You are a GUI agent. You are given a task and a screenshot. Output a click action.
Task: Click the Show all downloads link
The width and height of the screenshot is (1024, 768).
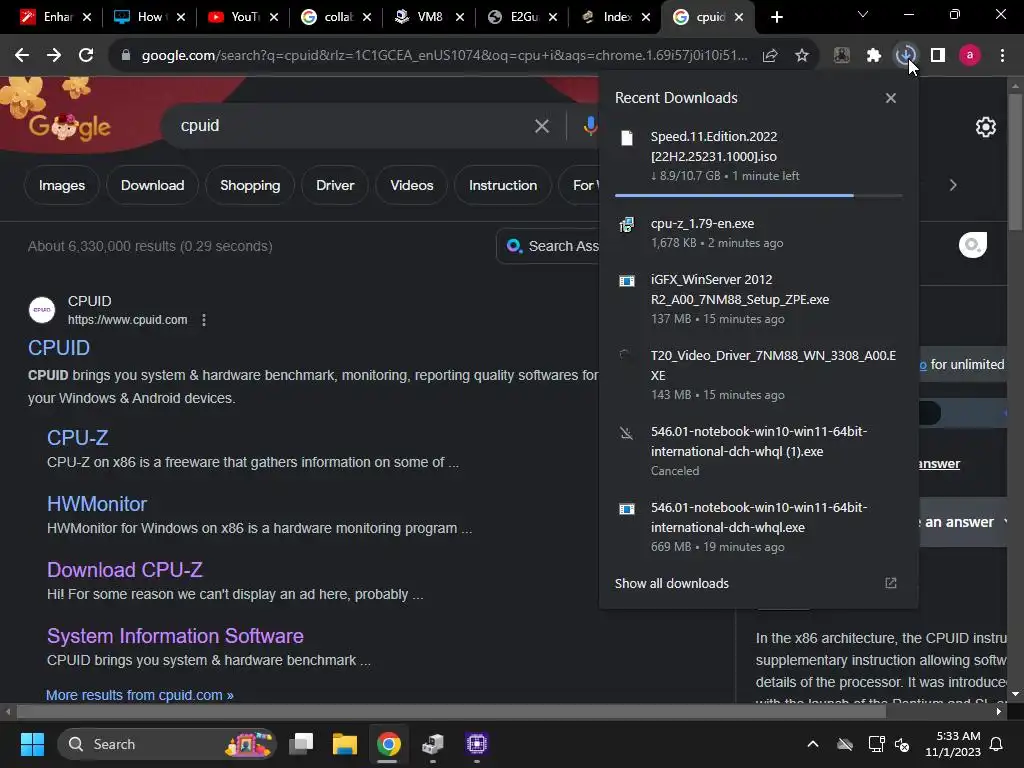point(671,584)
